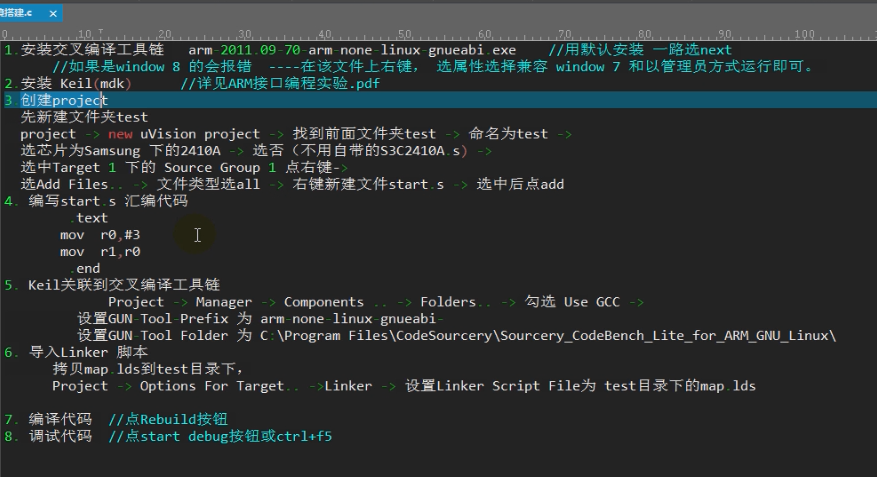Close the open .c file tab
Screen dimensions: 877x477
pyautogui.click(x=52, y=12)
